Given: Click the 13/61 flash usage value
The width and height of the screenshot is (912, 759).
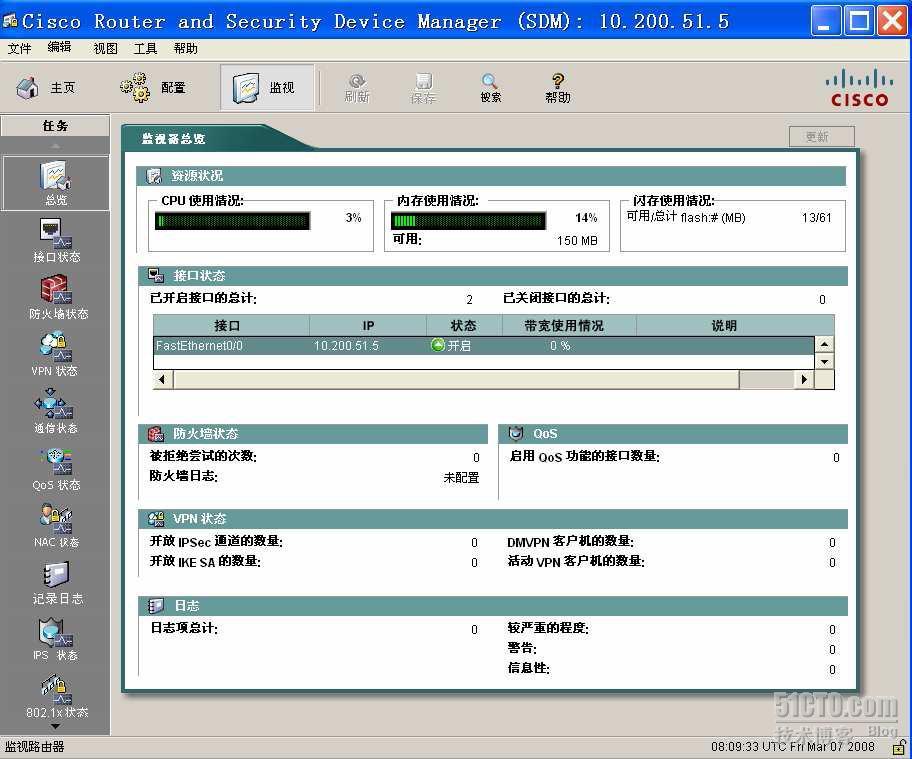Looking at the screenshot, I should (x=817, y=218).
